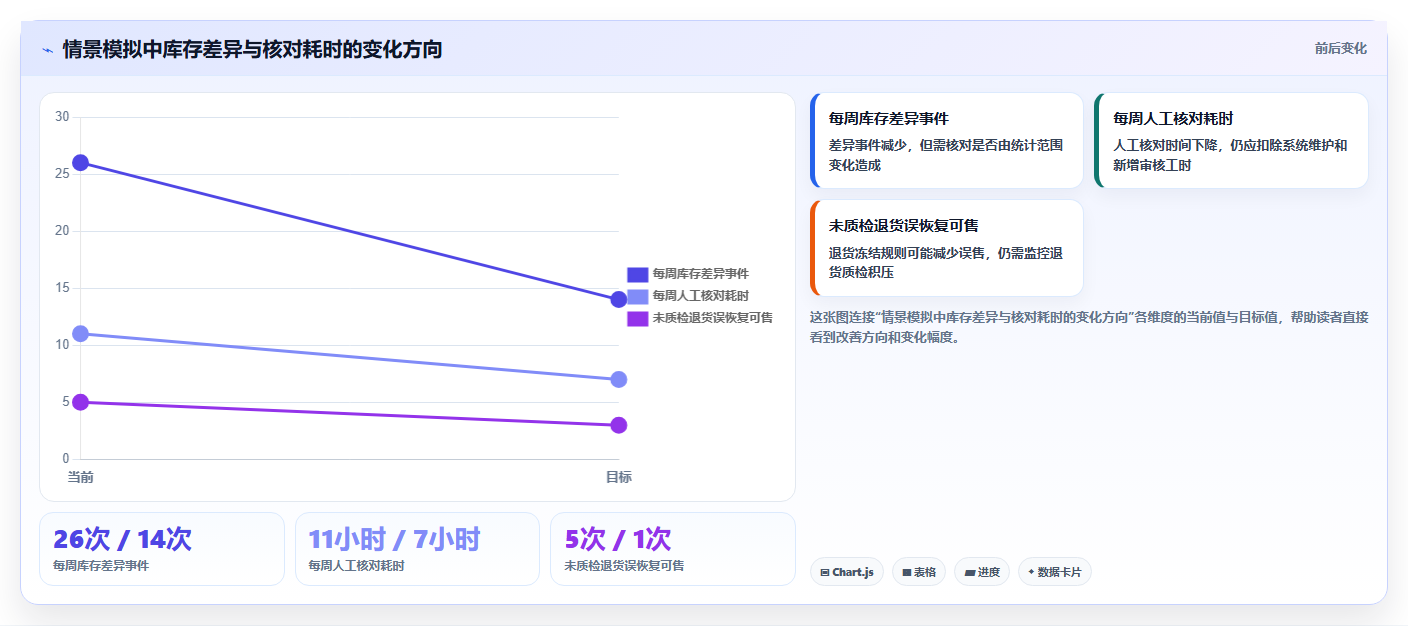Screen dimensions: 1408x626
Task: Open the 每周库存差异事件 info card
Action: [x=947, y=141]
